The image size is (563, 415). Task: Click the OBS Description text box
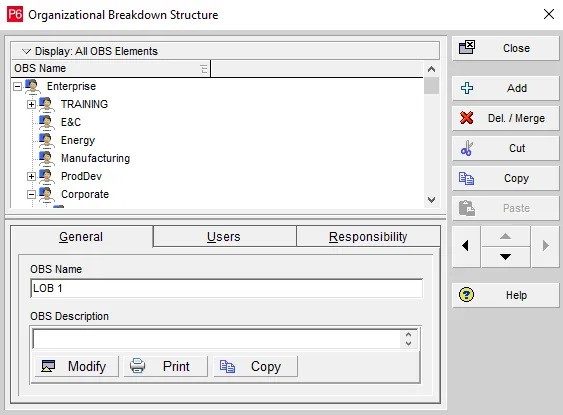tap(217, 339)
